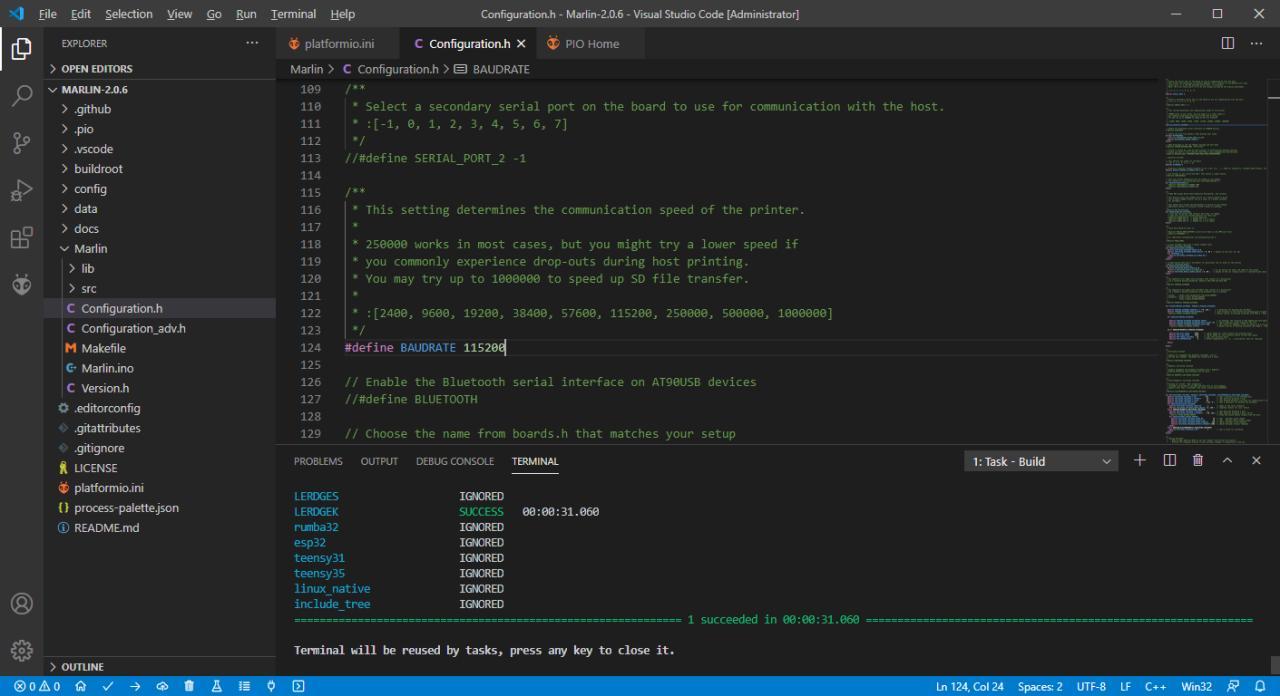This screenshot has width=1280, height=696.
Task: Click the Win32 configuration in the status bar
Action: point(1196,687)
